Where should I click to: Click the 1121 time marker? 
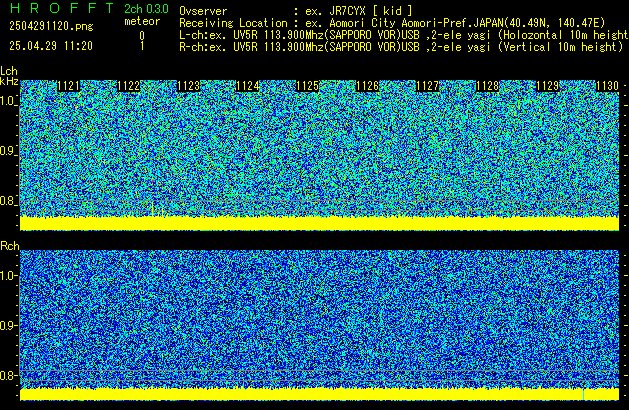(69, 86)
